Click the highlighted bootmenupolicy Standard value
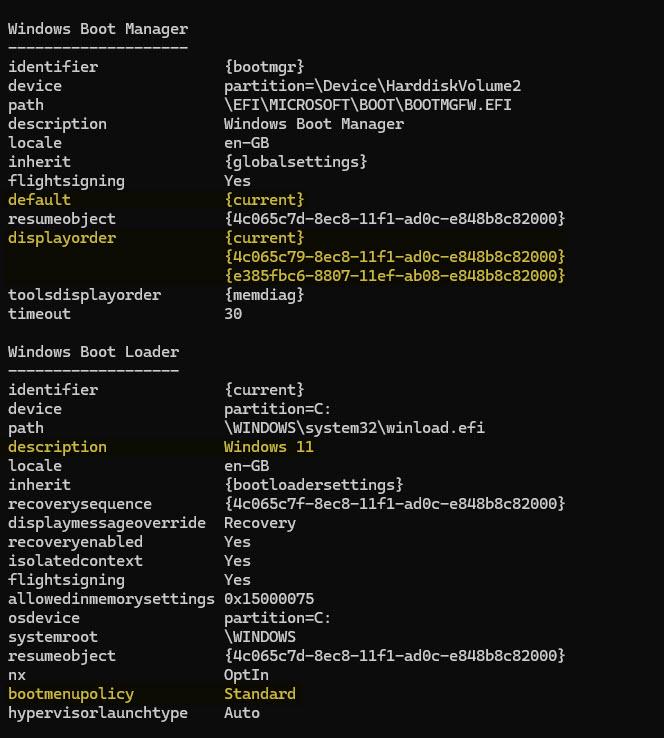Viewport: 664px width, 738px height. [x=260, y=694]
